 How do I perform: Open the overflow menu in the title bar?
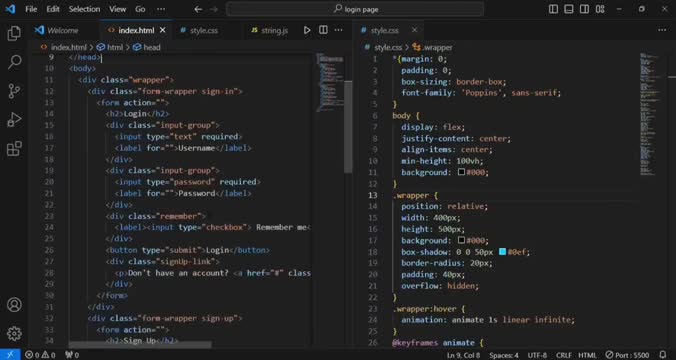(x=161, y=9)
